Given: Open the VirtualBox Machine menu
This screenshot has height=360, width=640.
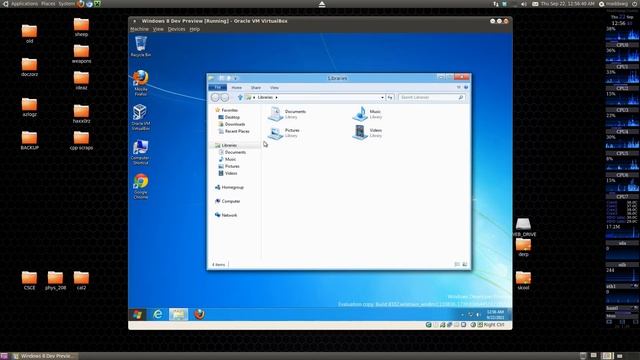Looking at the screenshot, I should click(x=139, y=29).
